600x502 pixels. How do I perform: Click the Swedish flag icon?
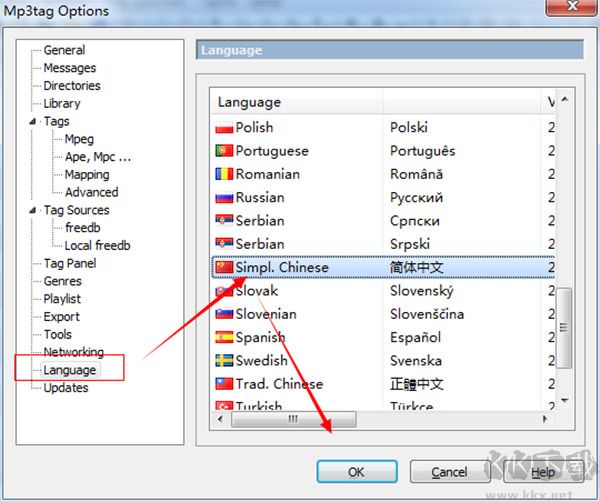tap(224, 360)
